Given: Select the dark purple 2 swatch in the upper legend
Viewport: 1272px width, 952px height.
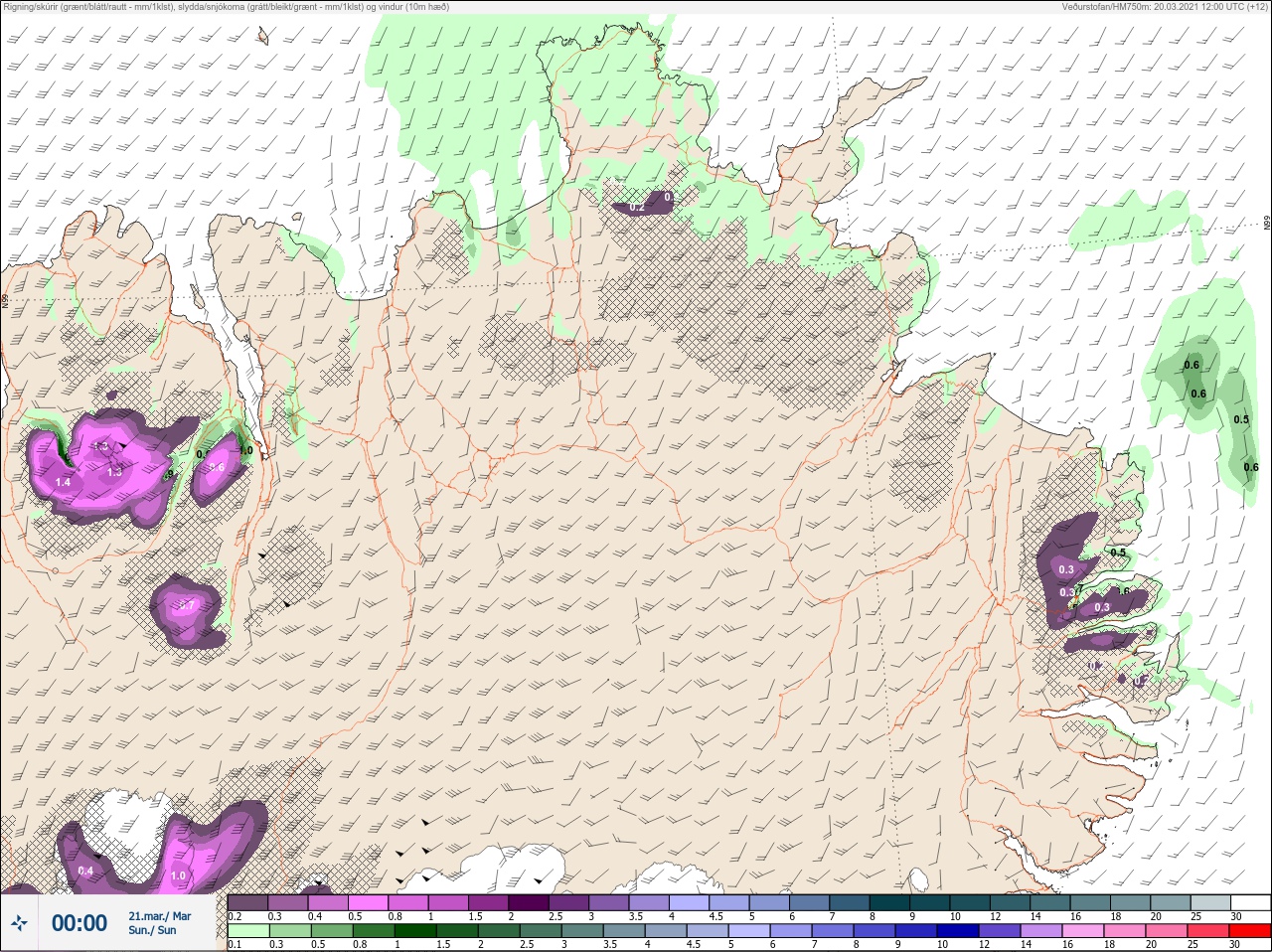Looking at the screenshot, I should coord(529,902).
